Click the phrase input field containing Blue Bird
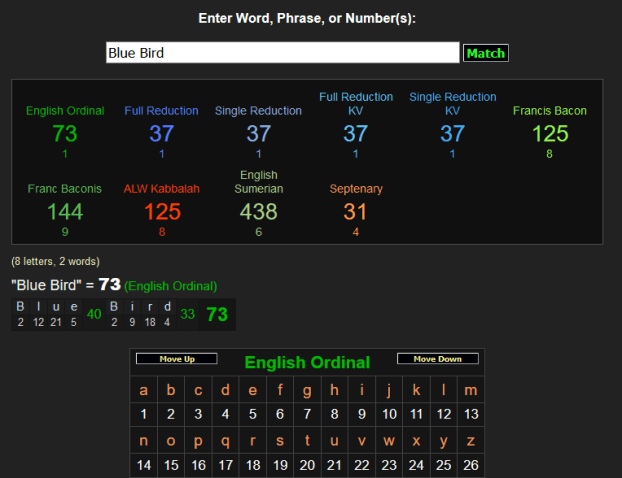Screen dimensions: 622x478 (x=282, y=53)
